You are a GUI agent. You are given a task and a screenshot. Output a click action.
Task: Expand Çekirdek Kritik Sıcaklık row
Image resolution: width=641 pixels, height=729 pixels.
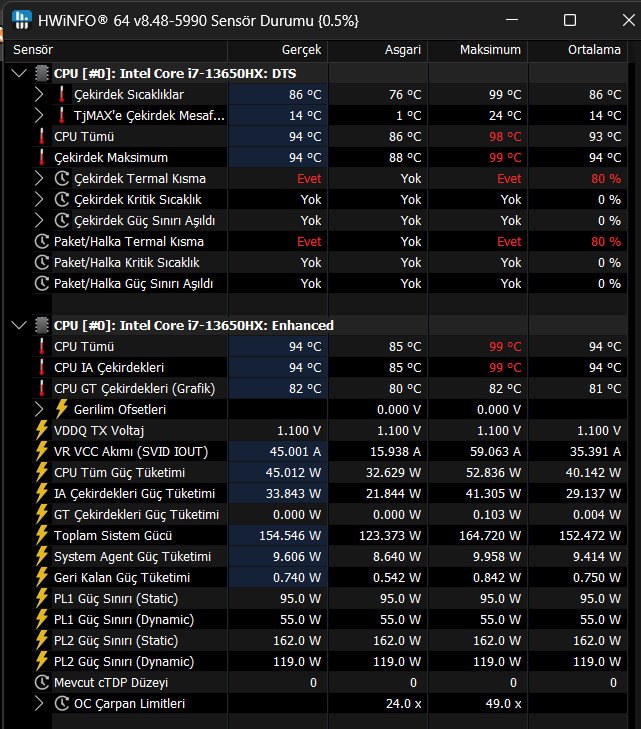(40, 199)
